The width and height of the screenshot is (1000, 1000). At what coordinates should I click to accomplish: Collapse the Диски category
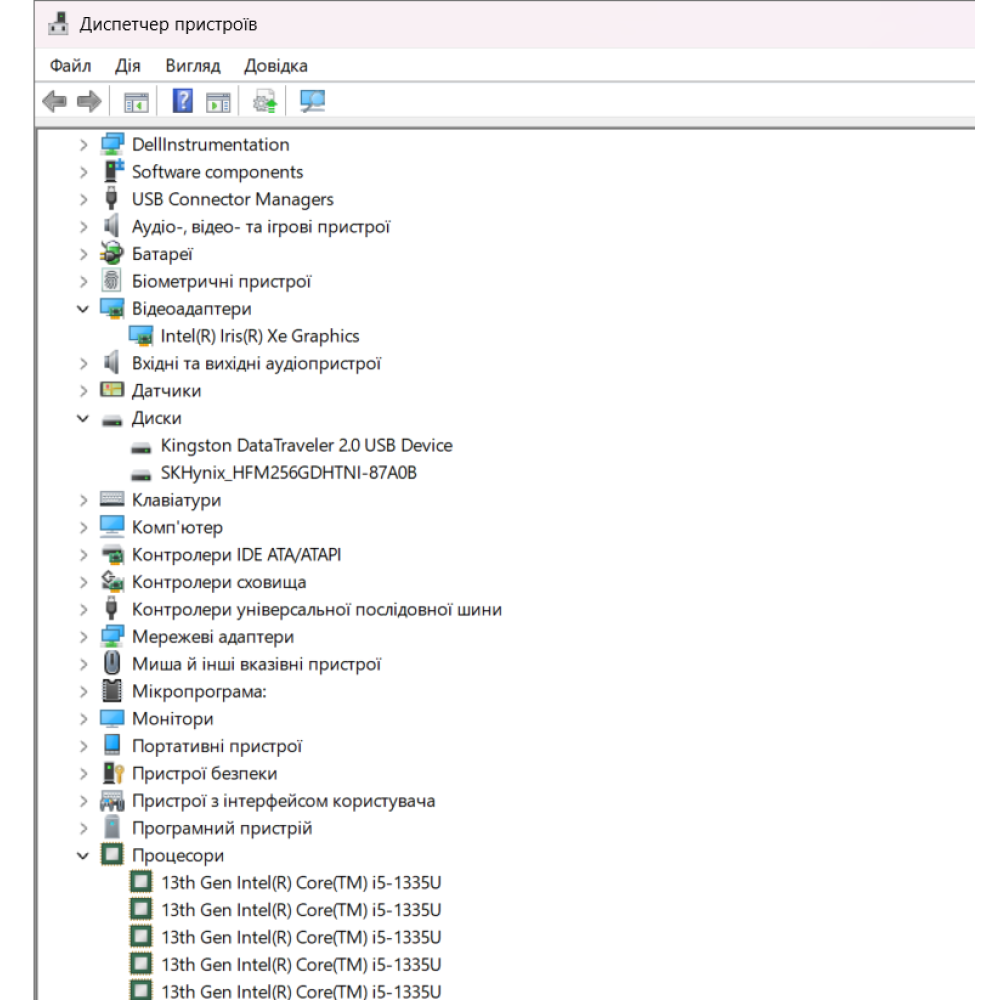point(84,419)
